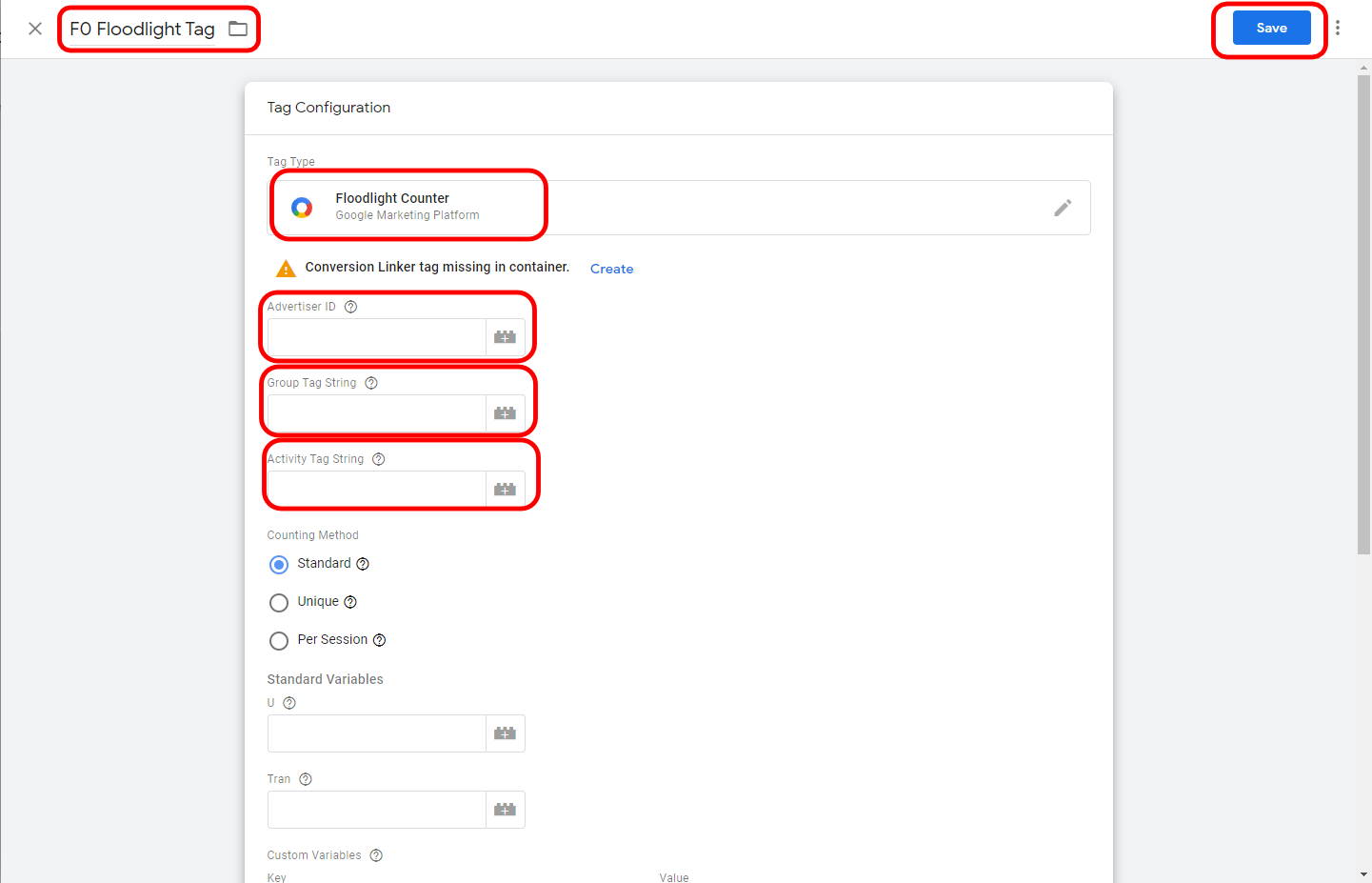The width and height of the screenshot is (1372, 883).
Task: Click into the Advertiser ID text field
Action: coord(376,337)
